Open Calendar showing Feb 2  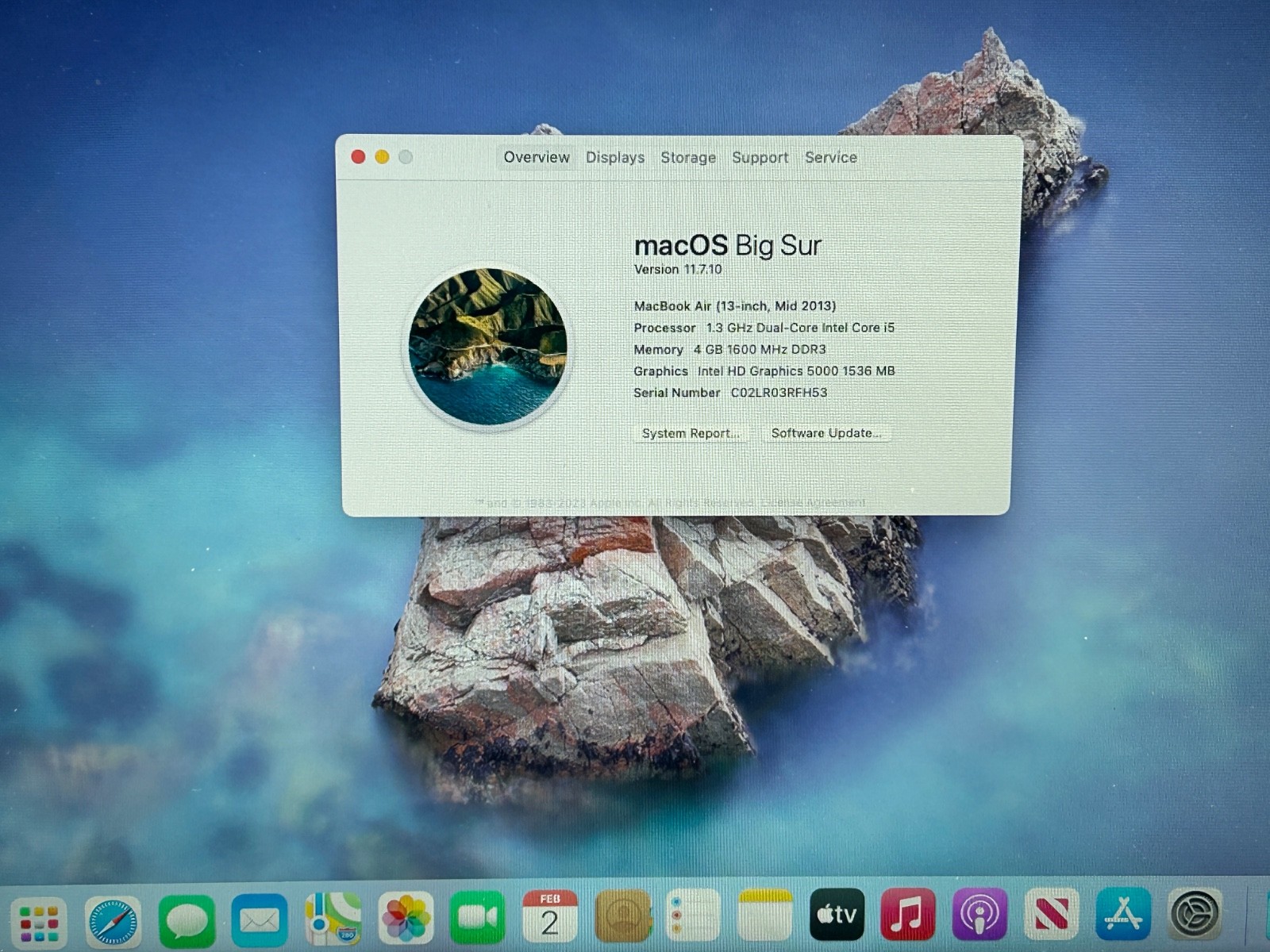pyautogui.click(x=549, y=917)
